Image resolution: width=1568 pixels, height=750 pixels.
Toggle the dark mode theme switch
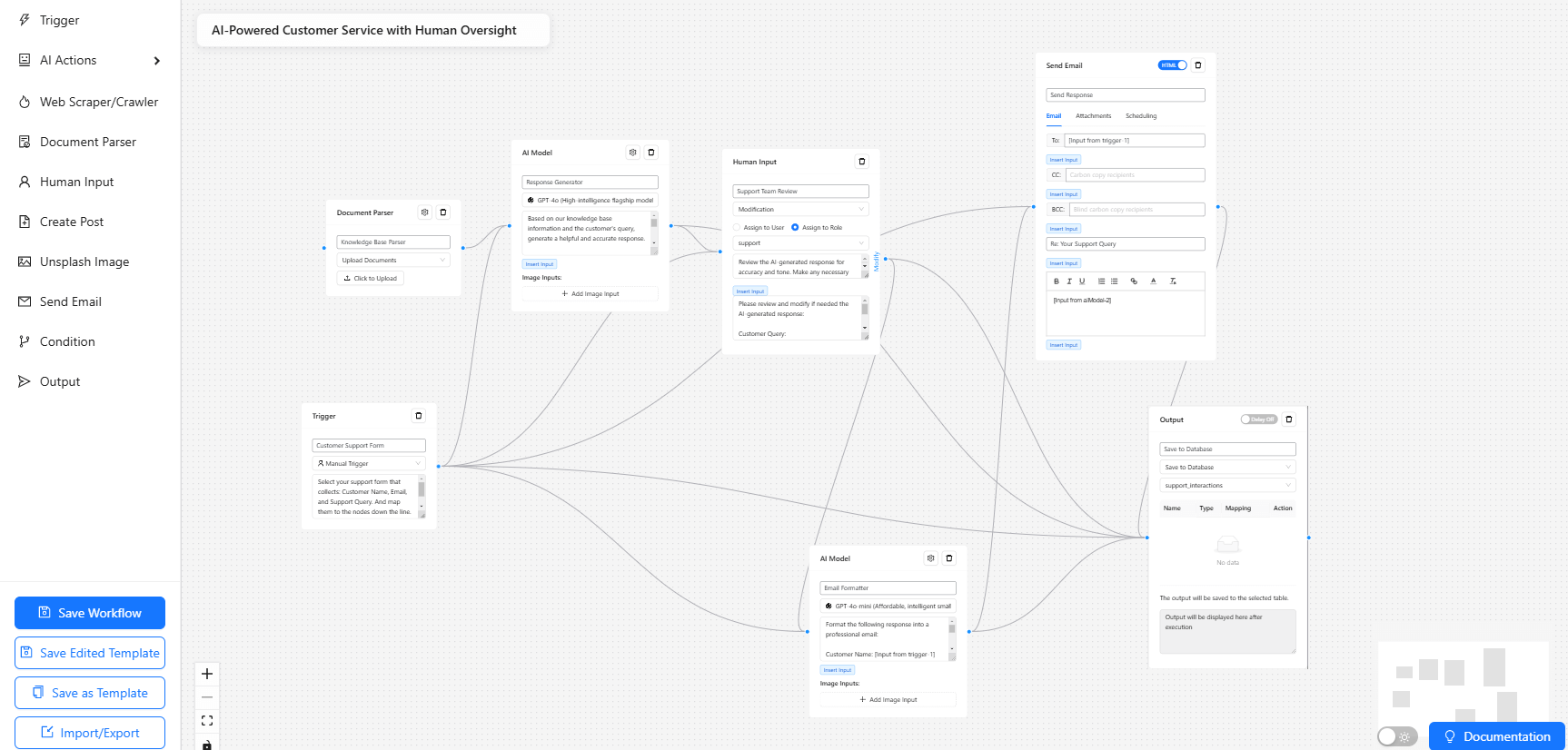tap(1396, 736)
